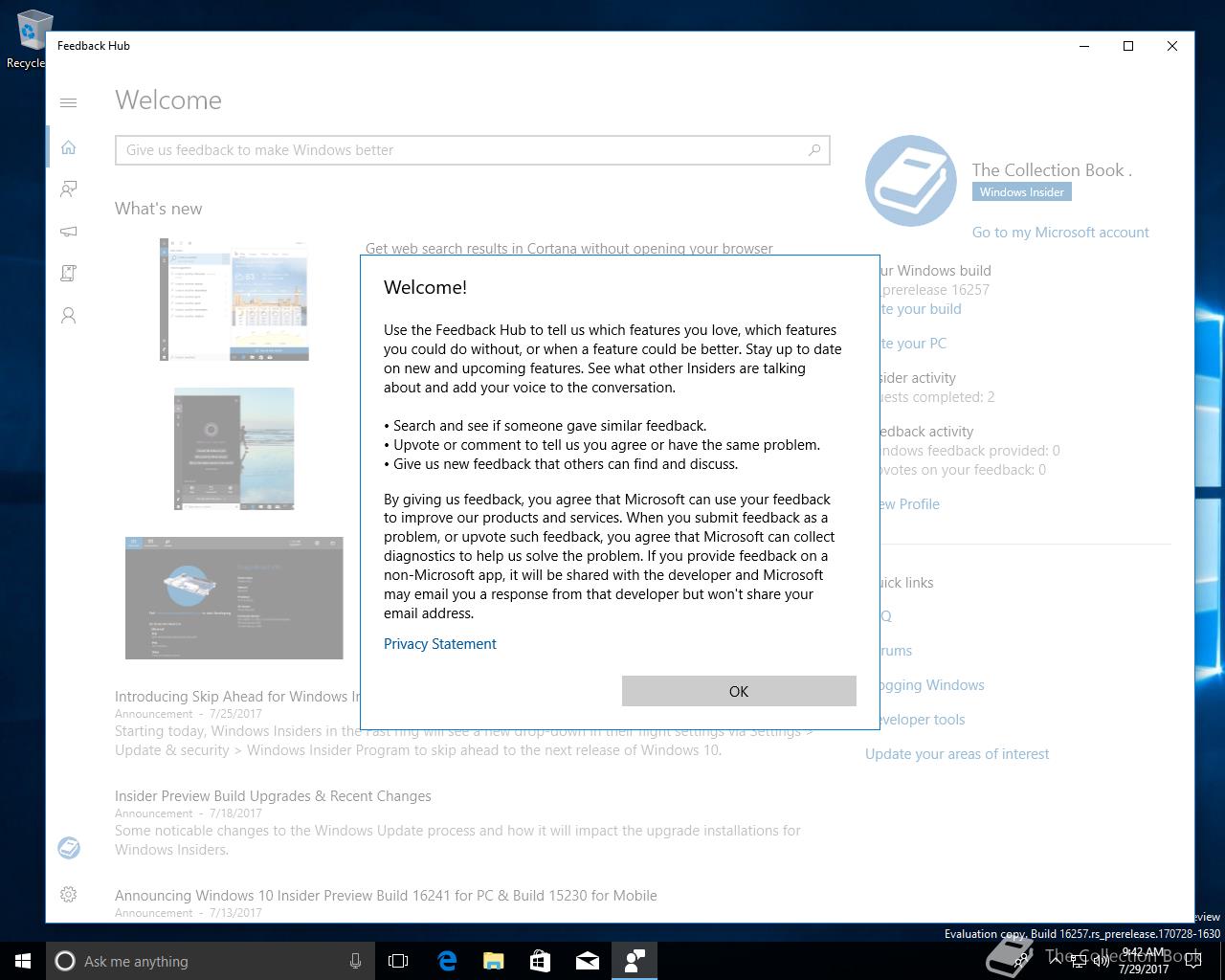Open the Quests sidebar icon
Viewport: 1225px width, 980px height.
coord(68,274)
